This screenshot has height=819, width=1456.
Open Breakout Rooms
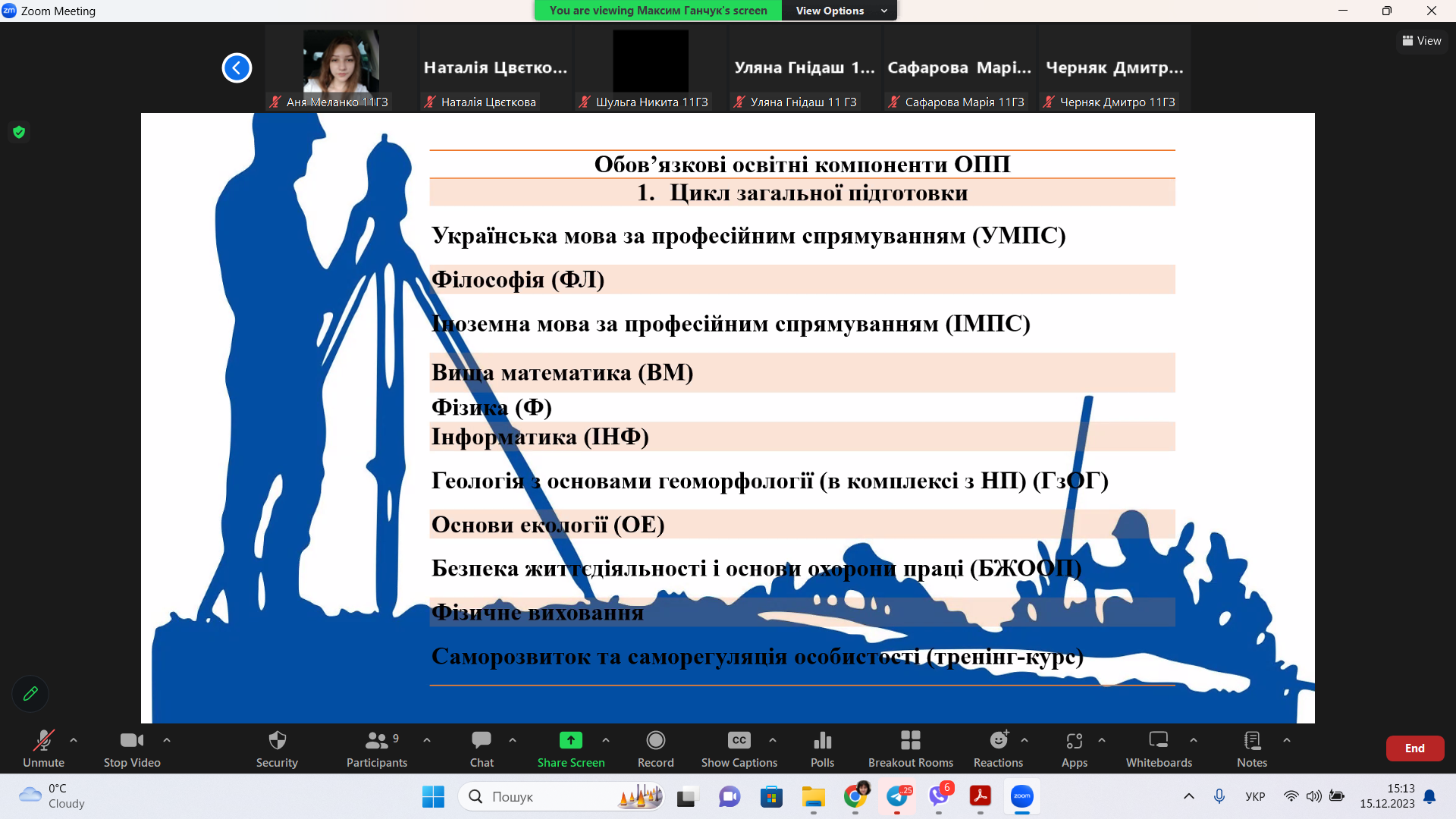[910, 748]
